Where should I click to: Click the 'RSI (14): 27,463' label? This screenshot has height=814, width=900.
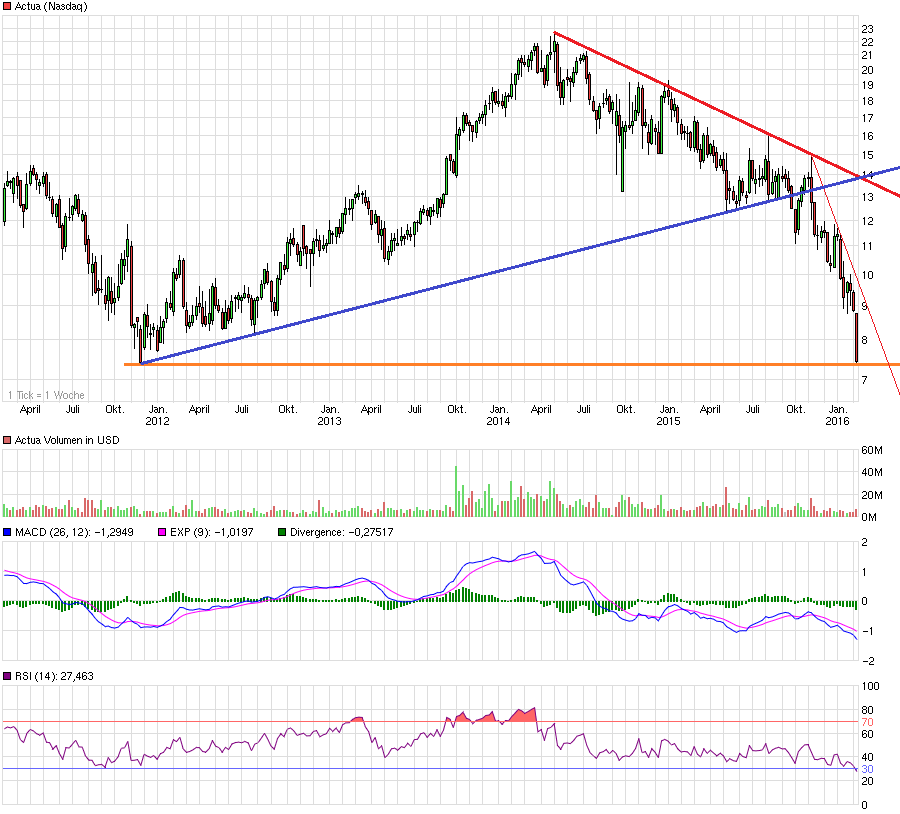(55, 676)
